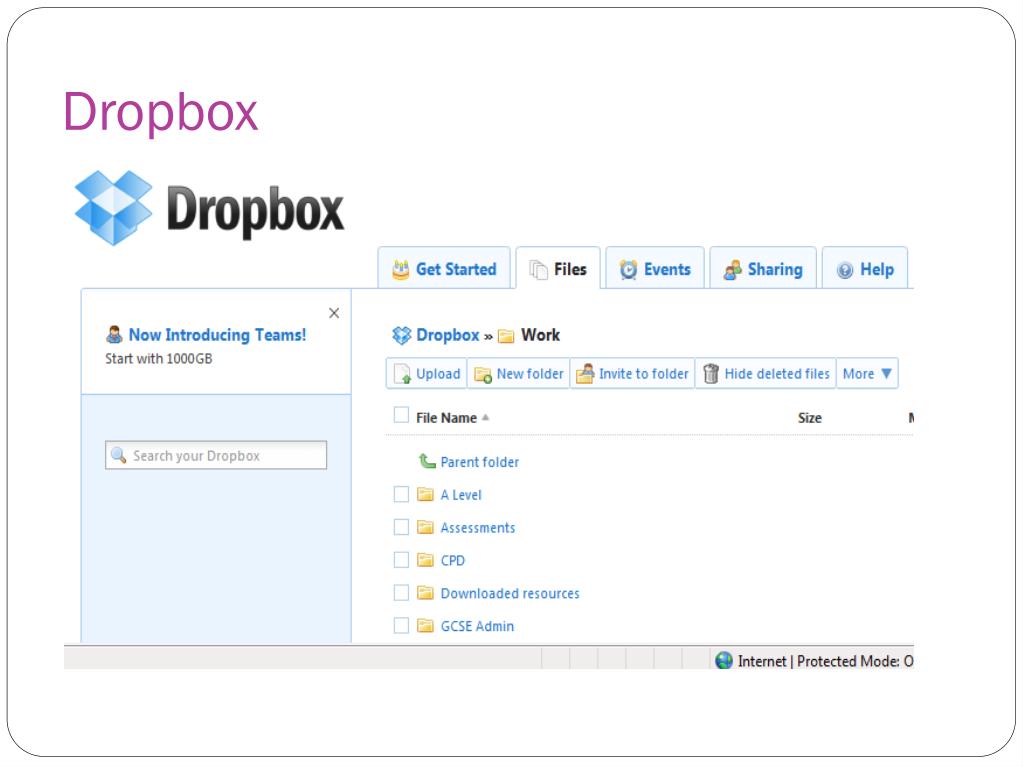Go to Dropbox root via breadcrumb link

pos(448,335)
